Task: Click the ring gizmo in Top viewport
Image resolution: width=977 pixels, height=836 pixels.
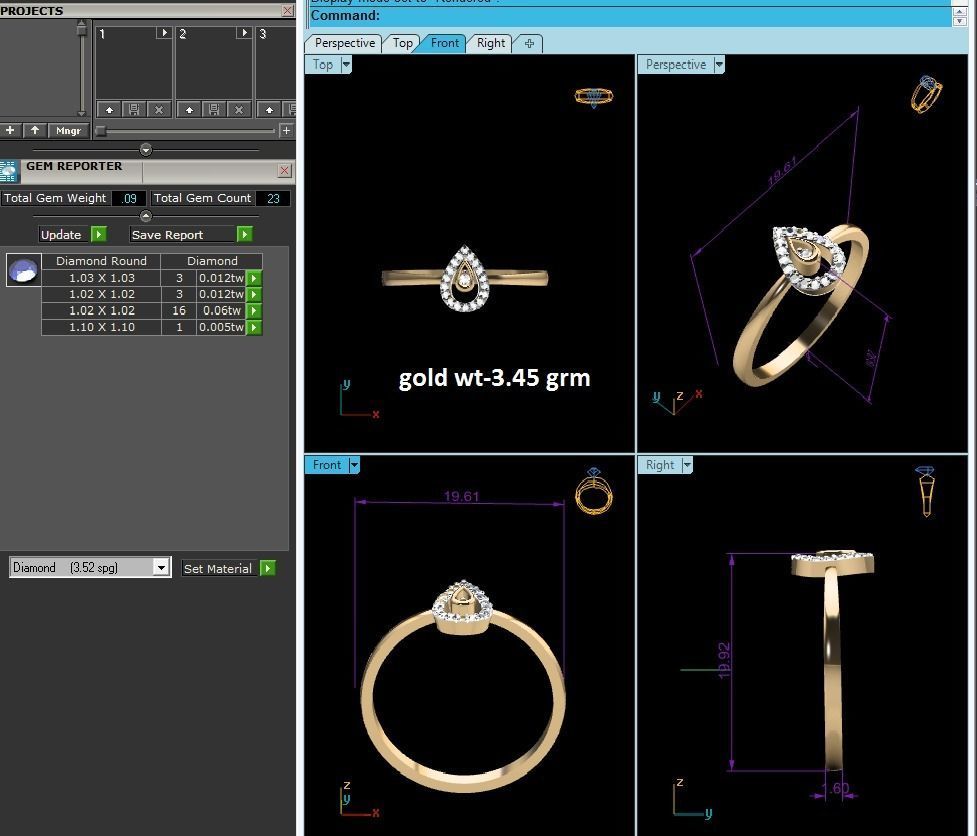Action: click(594, 97)
